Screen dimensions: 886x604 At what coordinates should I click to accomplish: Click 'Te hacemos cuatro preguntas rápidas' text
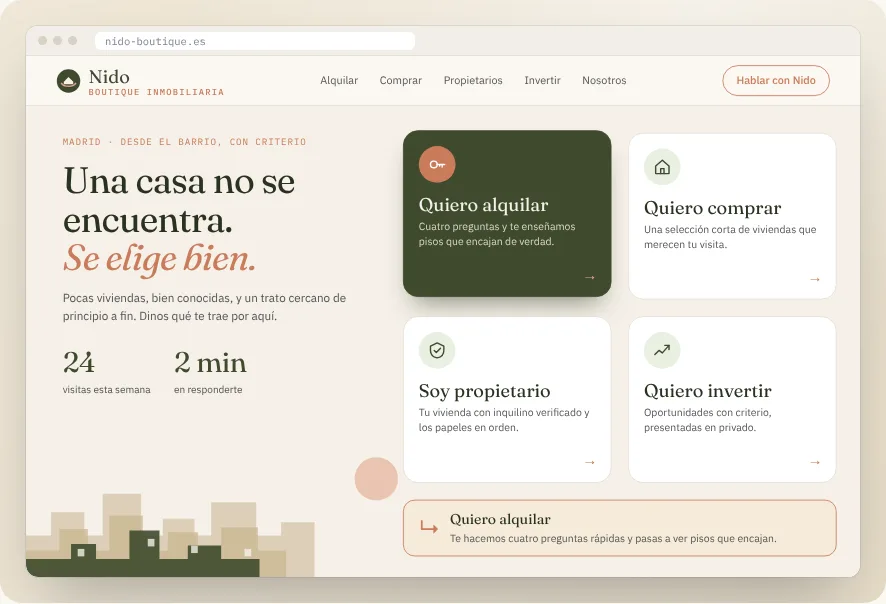coord(613,538)
